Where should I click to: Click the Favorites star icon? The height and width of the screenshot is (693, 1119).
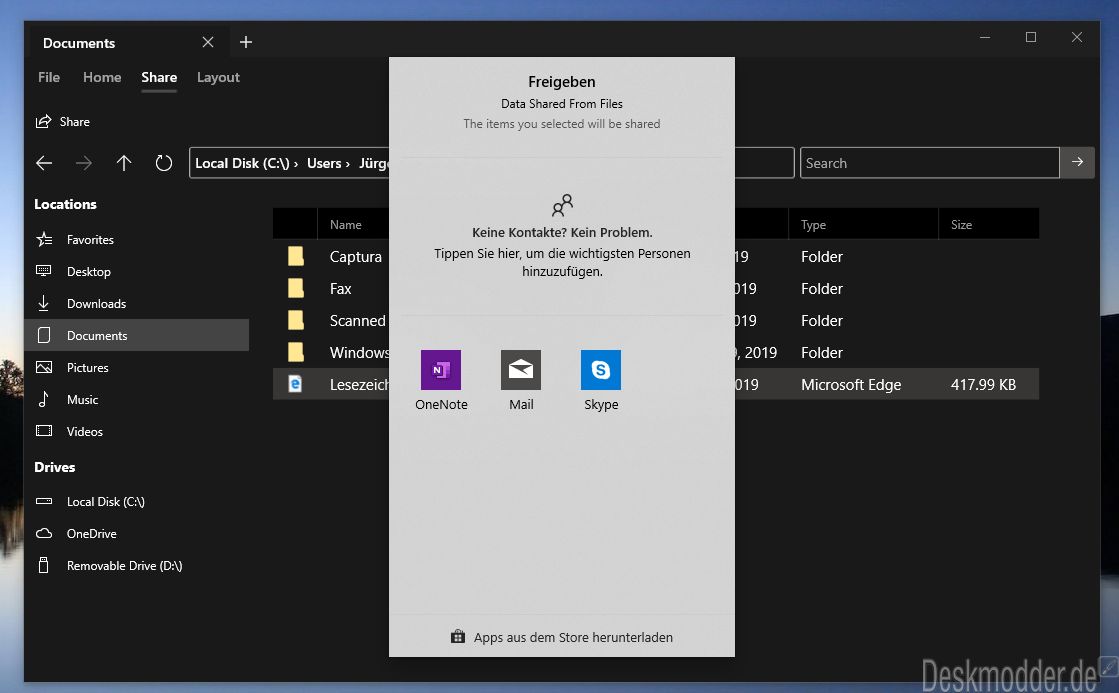(44, 239)
